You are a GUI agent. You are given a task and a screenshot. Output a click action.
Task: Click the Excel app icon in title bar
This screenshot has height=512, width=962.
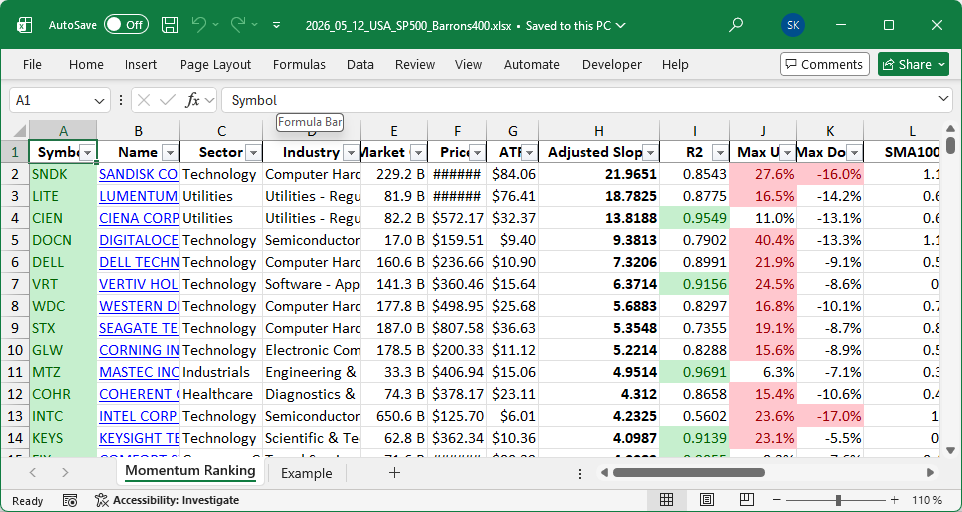pos(25,25)
